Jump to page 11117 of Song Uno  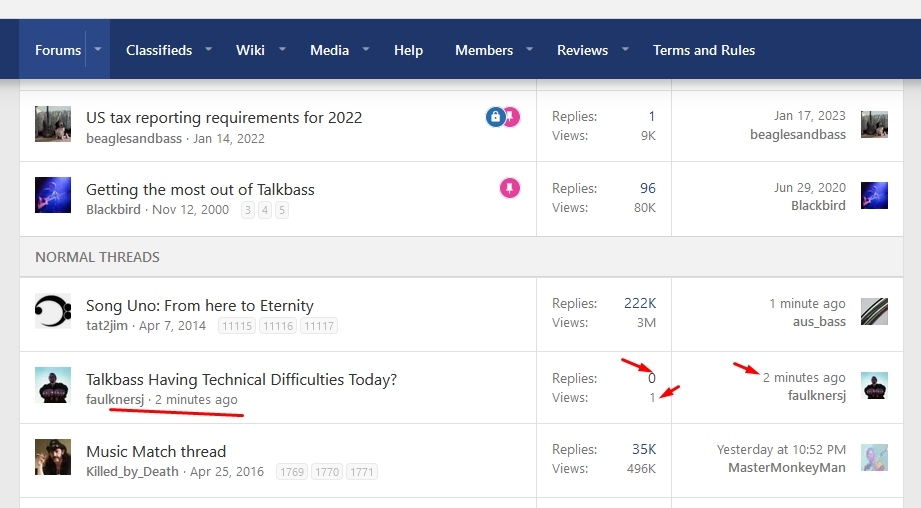(319, 326)
